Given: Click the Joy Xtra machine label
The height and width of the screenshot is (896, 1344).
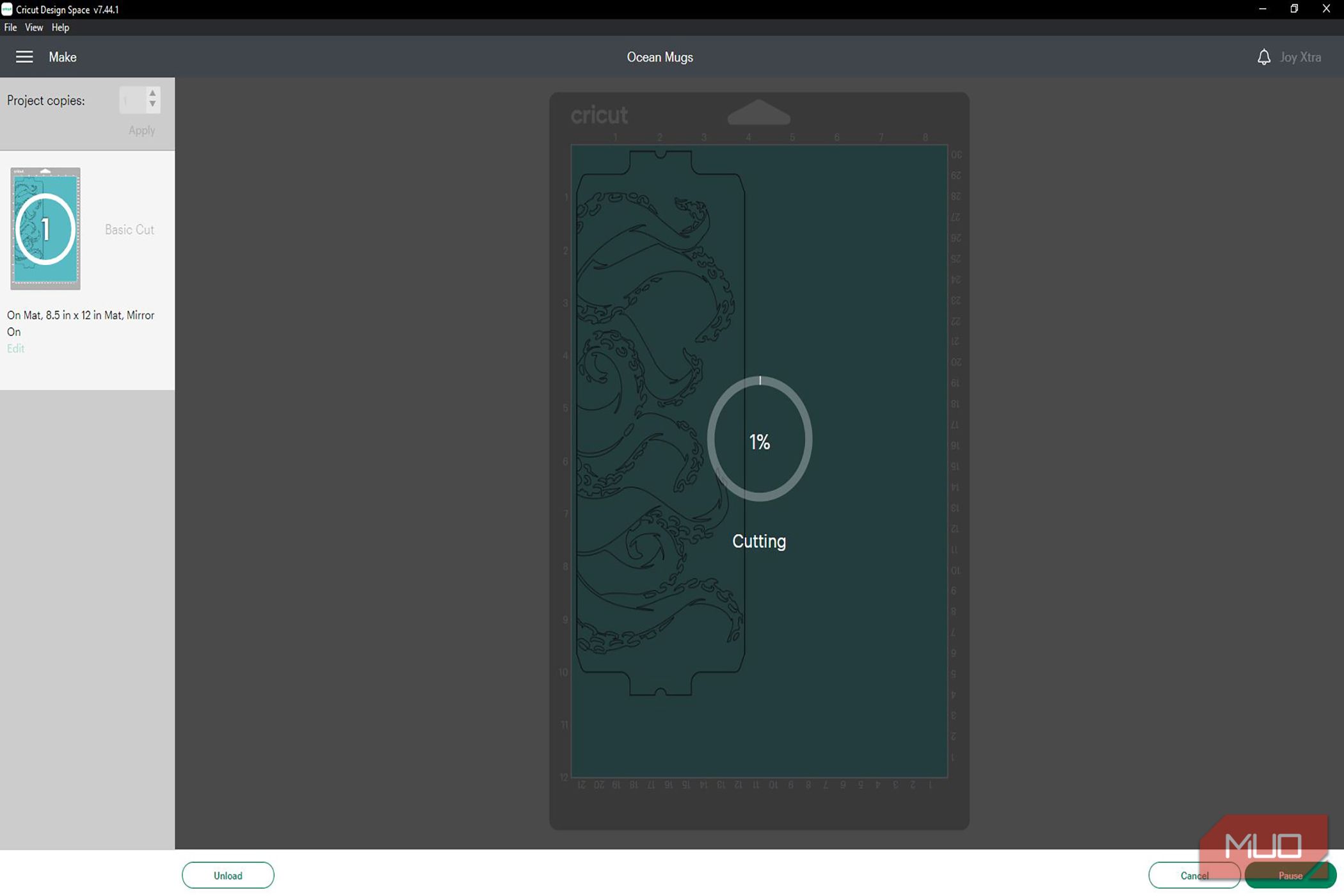Looking at the screenshot, I should pyautogui.click(x=1300, y=57).
